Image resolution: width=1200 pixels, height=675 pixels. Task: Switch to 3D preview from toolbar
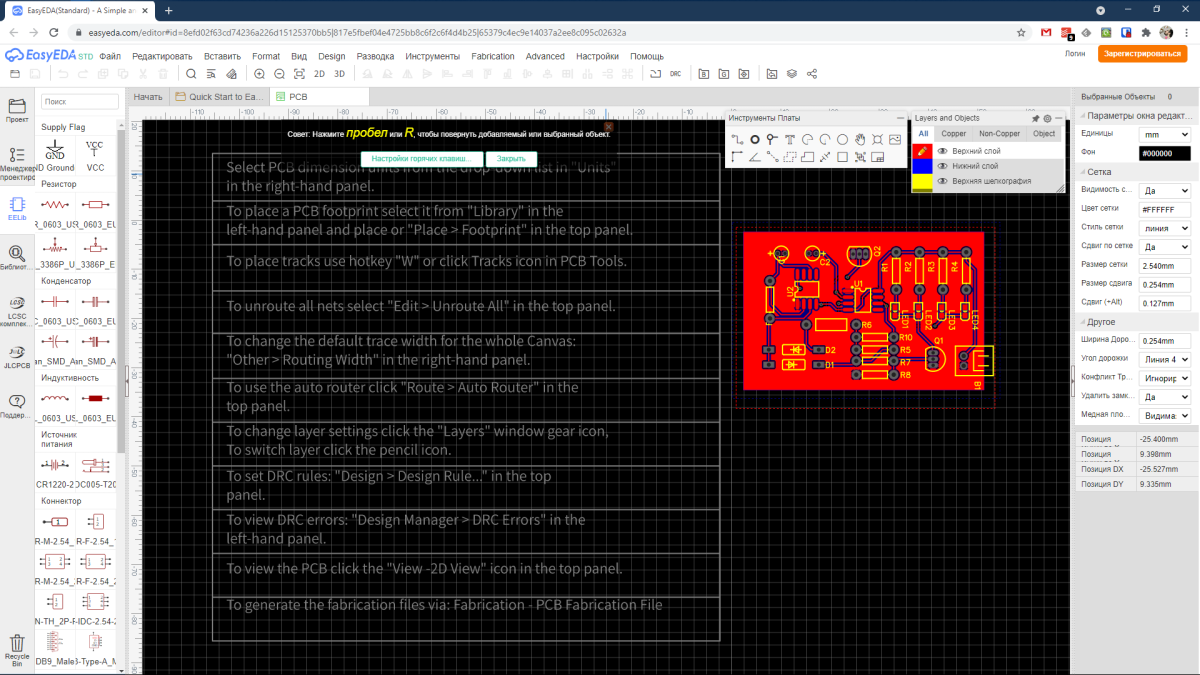pyautogui.click(x=339, y=74)
